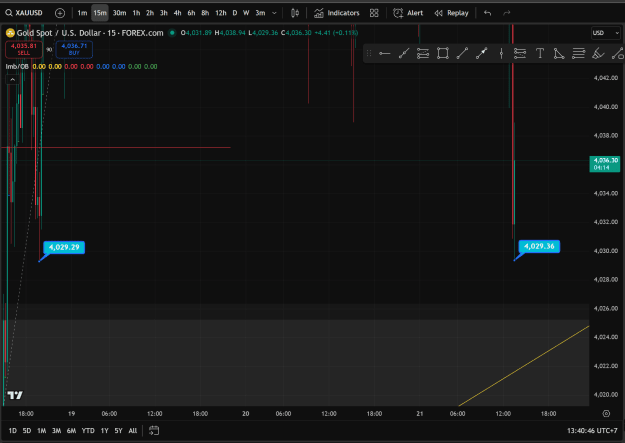Click the current price label 4,036.30
This screenshot has height=443, width=625.
pyautogui.click(x=605, y=163)
